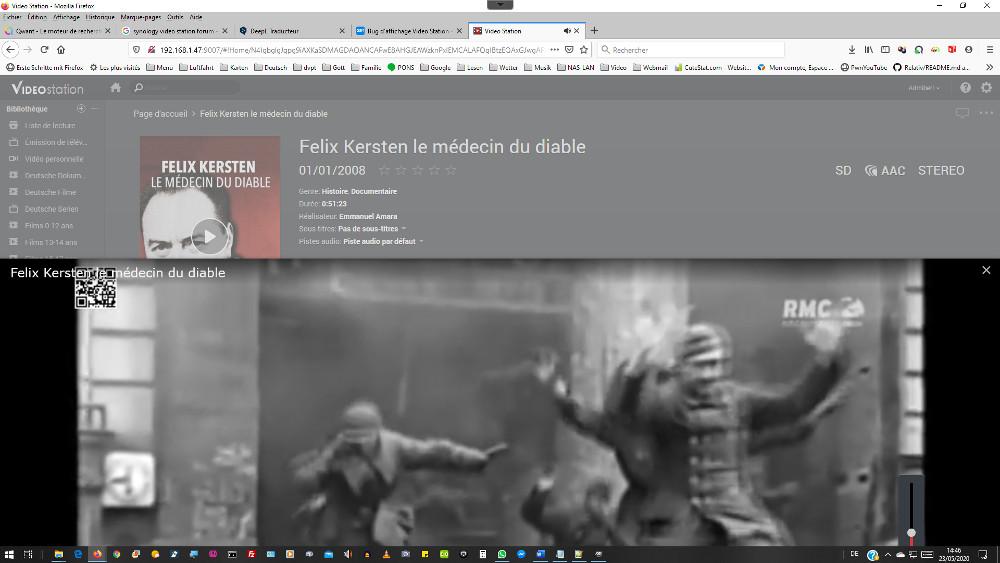Viewport: 1000px width, 563px height.
Task: Click the add library plus icon
Action: pos(81,109)
